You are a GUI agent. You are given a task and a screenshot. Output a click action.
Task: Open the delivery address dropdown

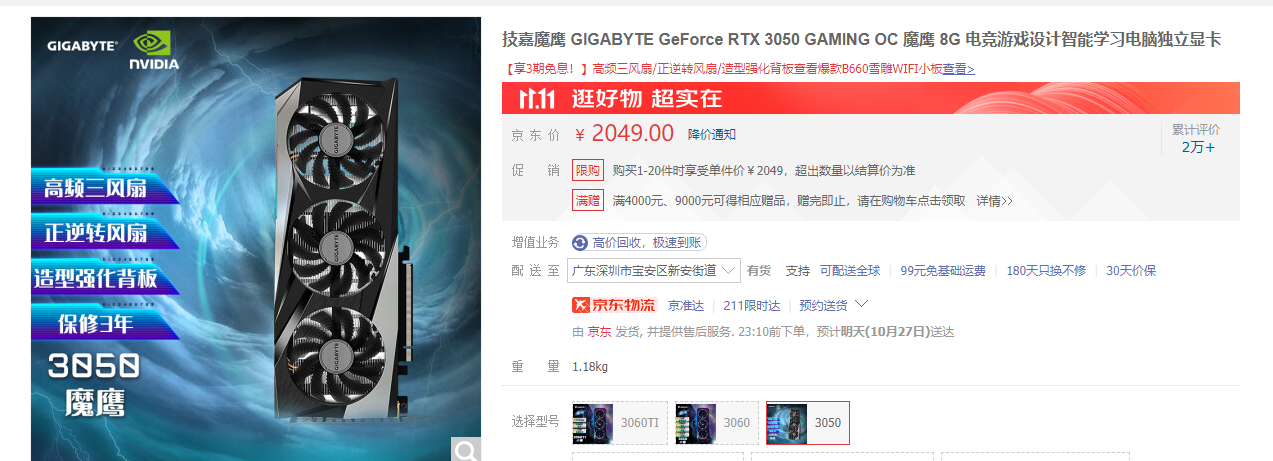654,270
